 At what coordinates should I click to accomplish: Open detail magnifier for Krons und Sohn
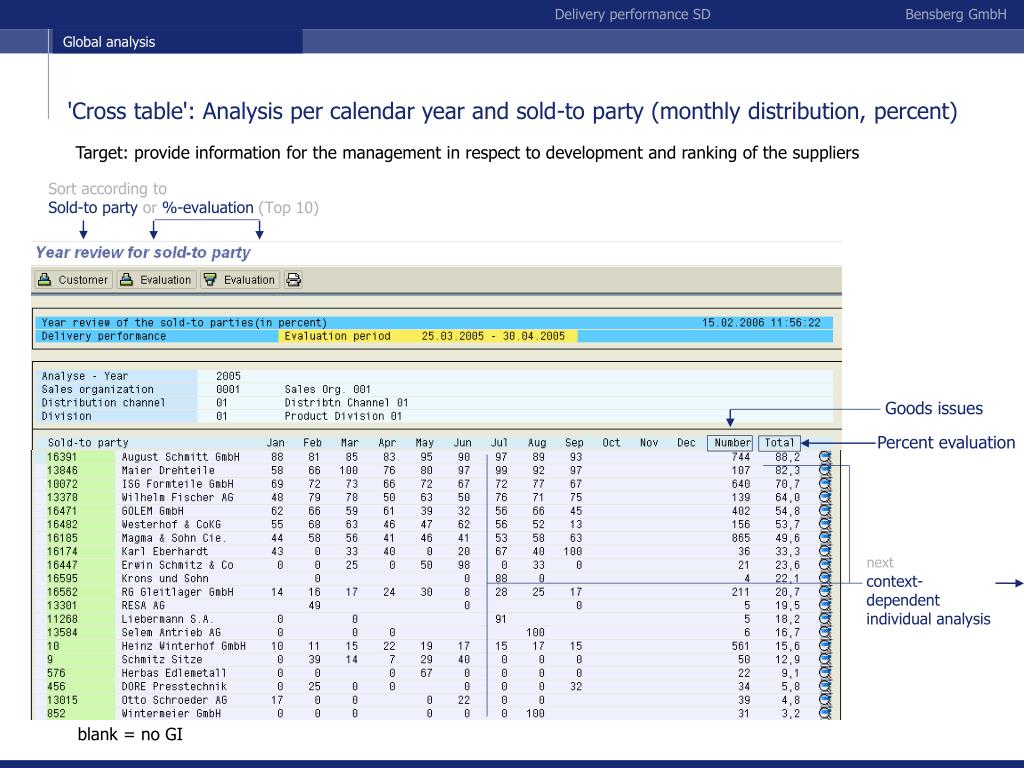pos(825,579)
